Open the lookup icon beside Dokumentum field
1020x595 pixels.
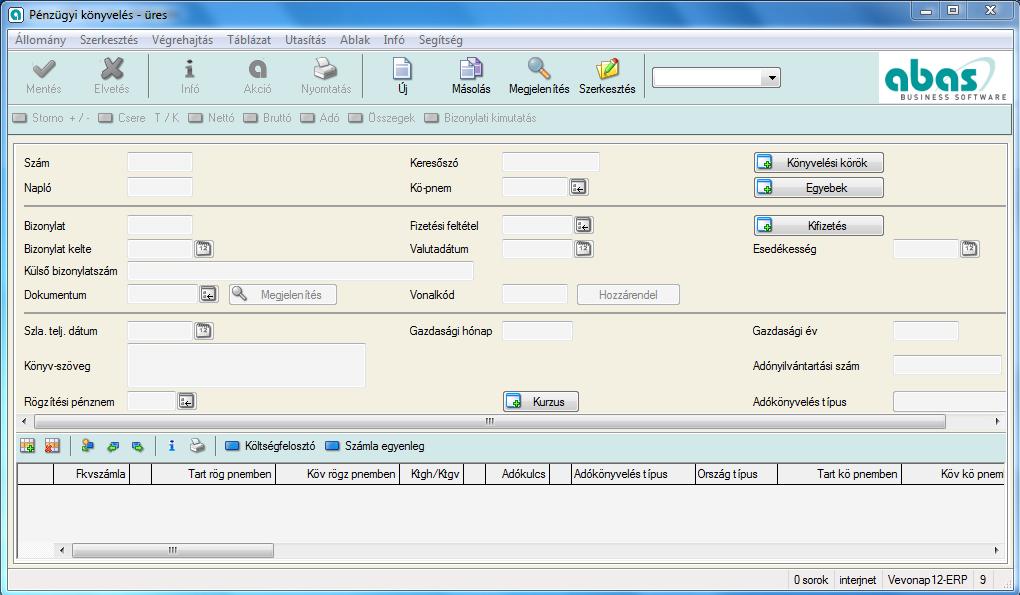(x=209, y=295)
